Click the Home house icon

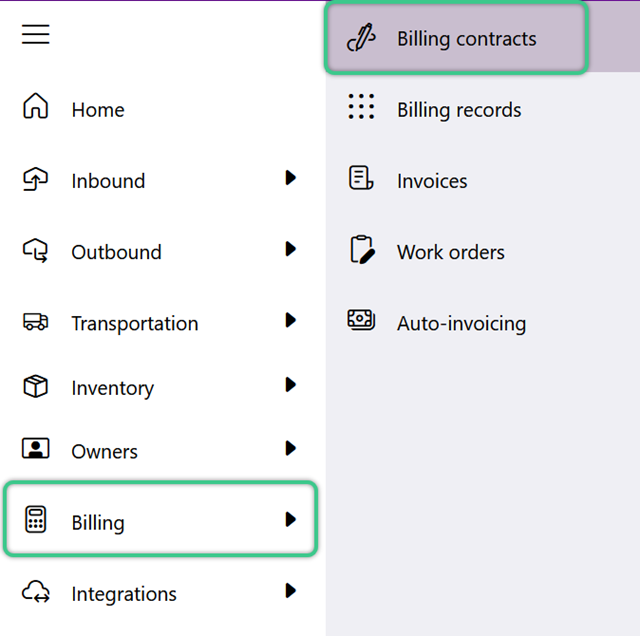pyautogui.click(x=36, y=106)
